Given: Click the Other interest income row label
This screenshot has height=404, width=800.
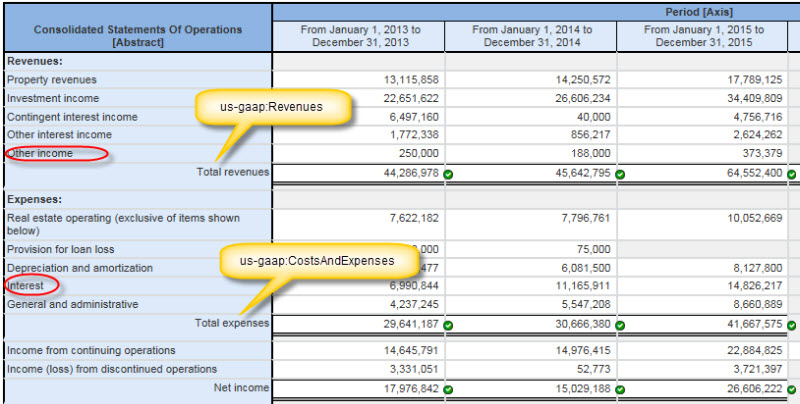Looking at the screenshot, I should click(x=59, y=135).
